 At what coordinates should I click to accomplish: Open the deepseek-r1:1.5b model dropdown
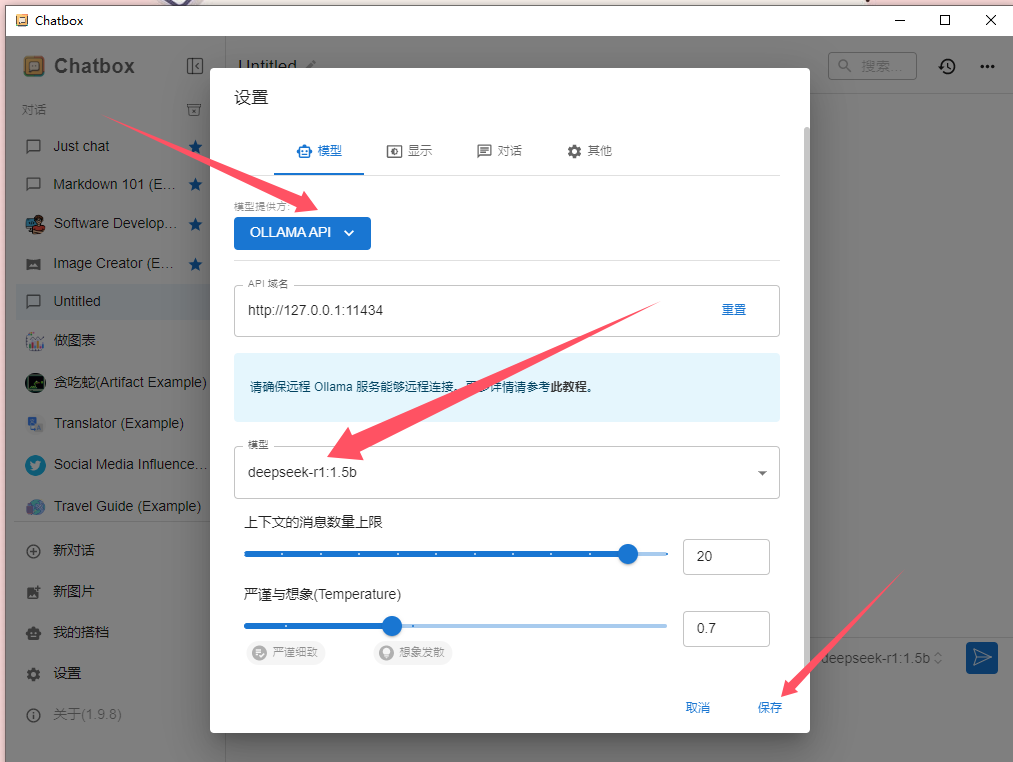(x=506, y=472)
